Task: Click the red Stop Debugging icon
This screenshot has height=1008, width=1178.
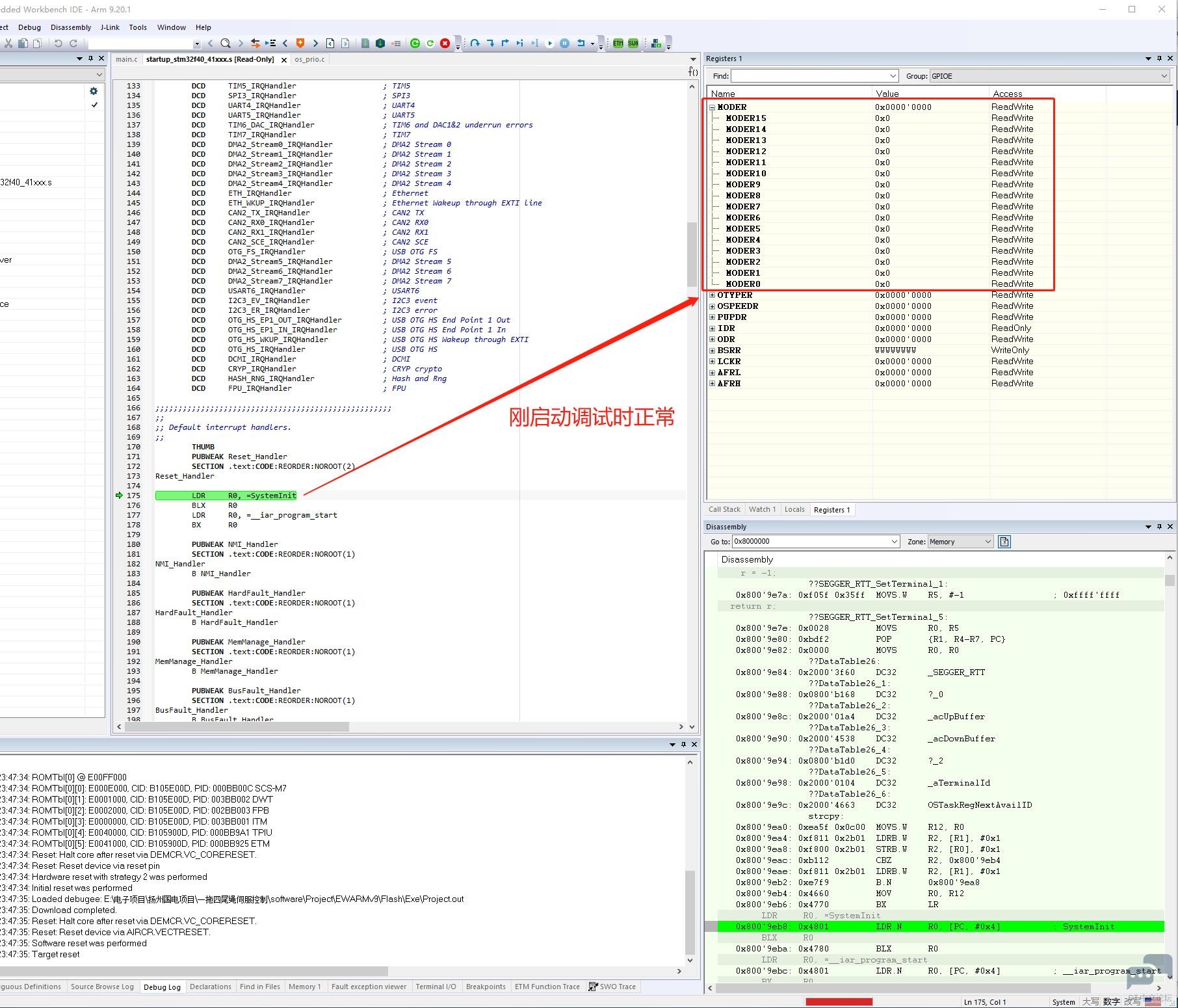Action: (445, 43)
